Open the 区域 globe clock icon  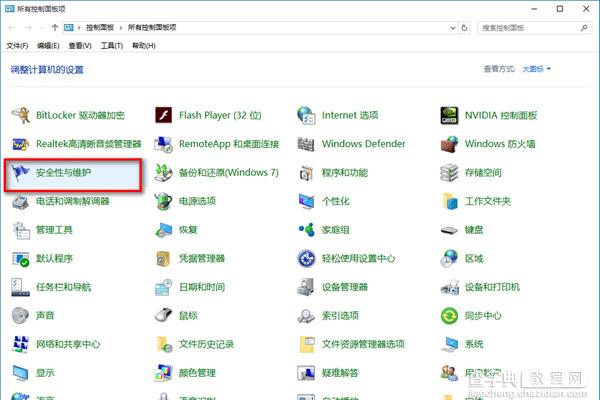click(x=449, y=259)
